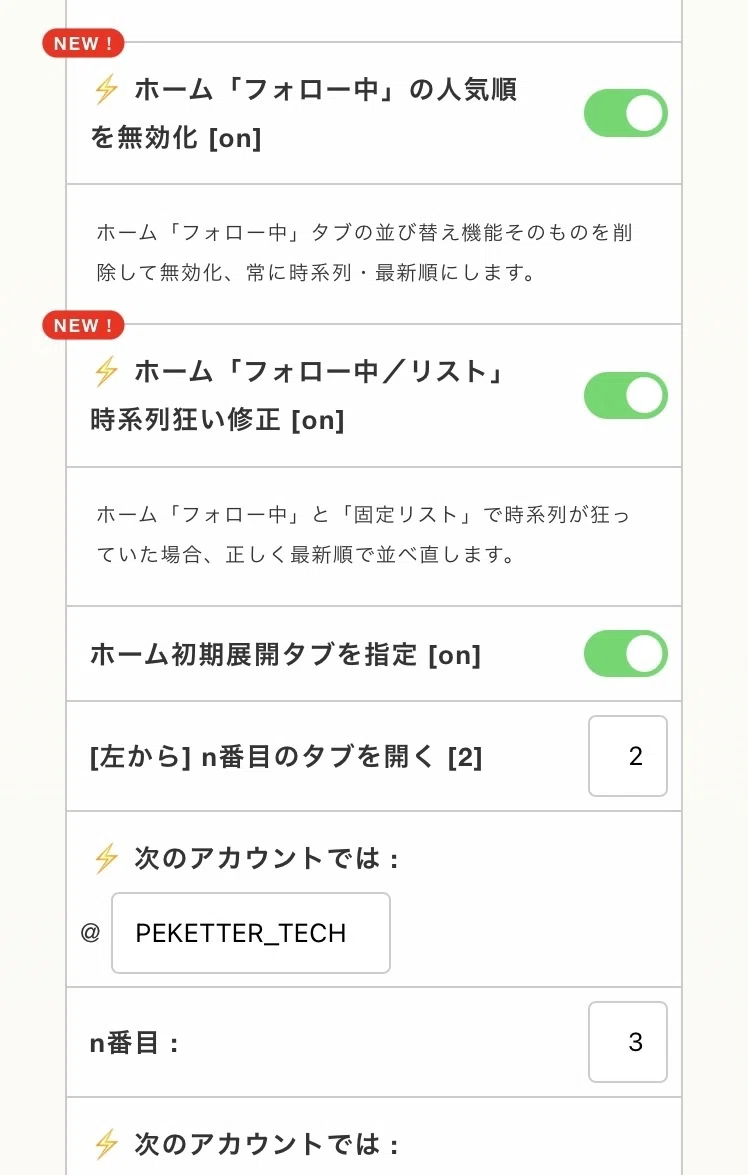Toggle off 時系列狂い修正 switch

point(626,396)
